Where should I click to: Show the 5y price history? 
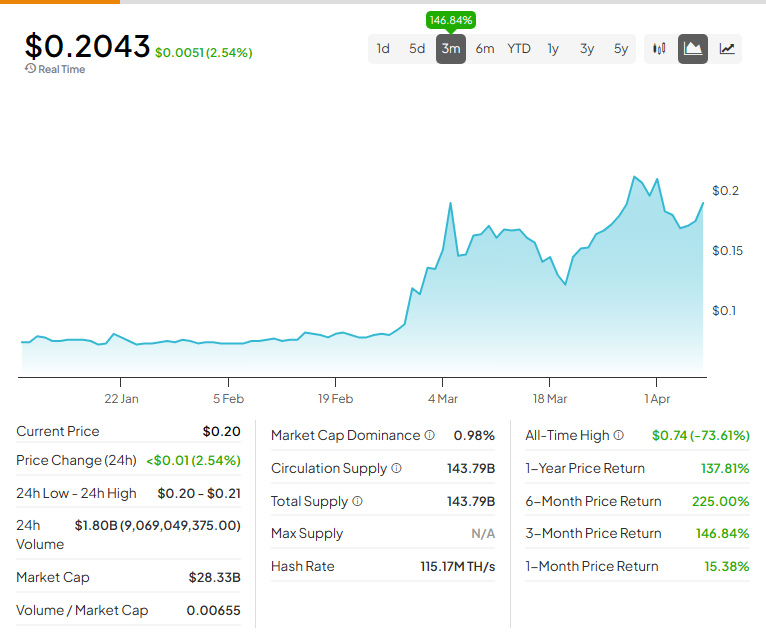621,48
